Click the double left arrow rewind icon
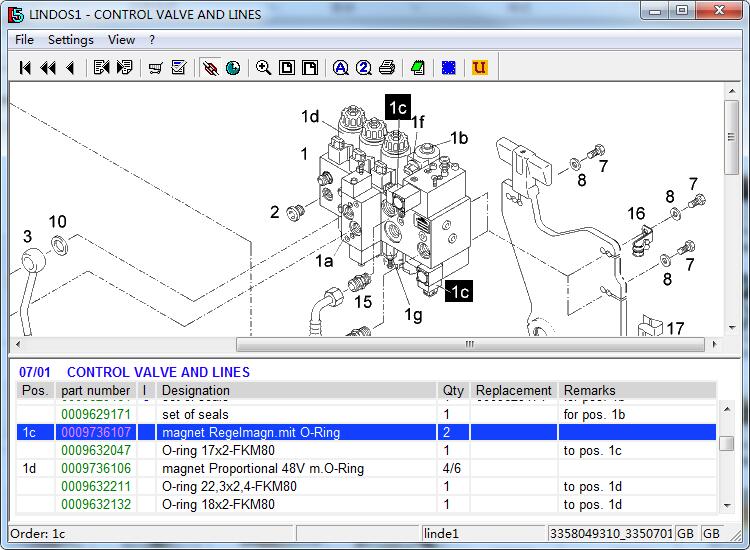 click(48, 68)
